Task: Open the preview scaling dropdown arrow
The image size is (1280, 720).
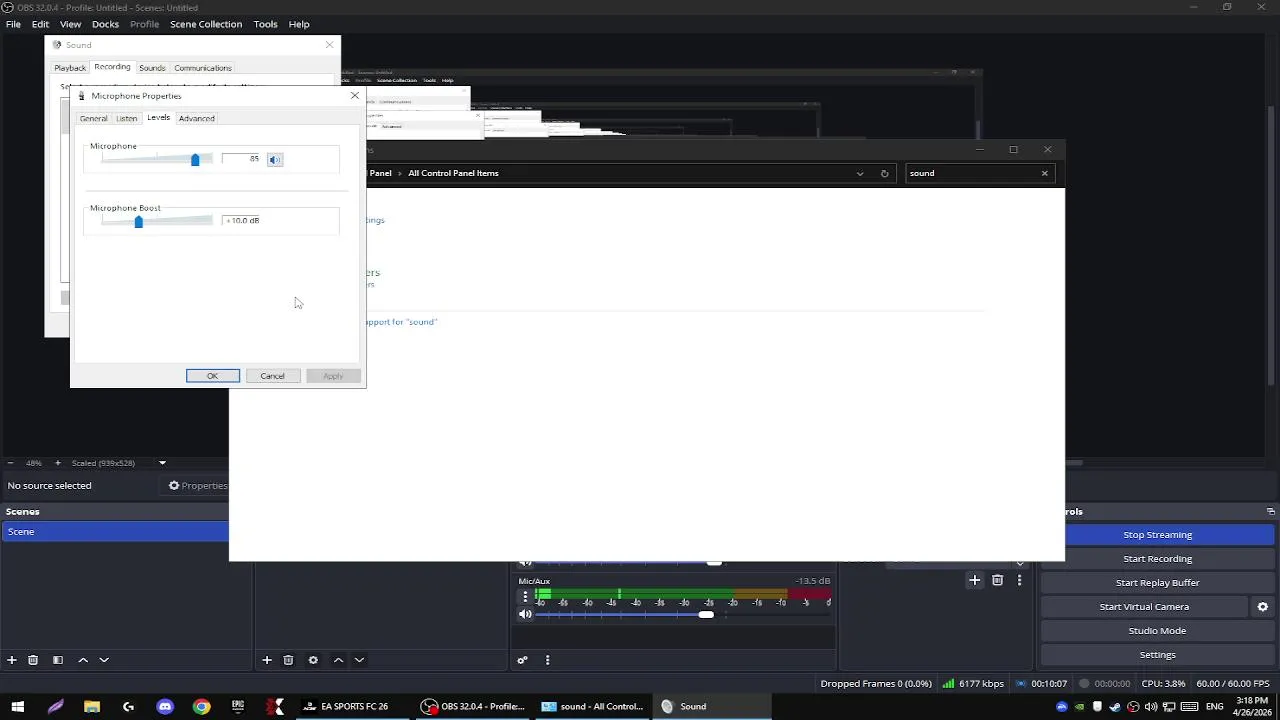Action: tap(162, 463)
